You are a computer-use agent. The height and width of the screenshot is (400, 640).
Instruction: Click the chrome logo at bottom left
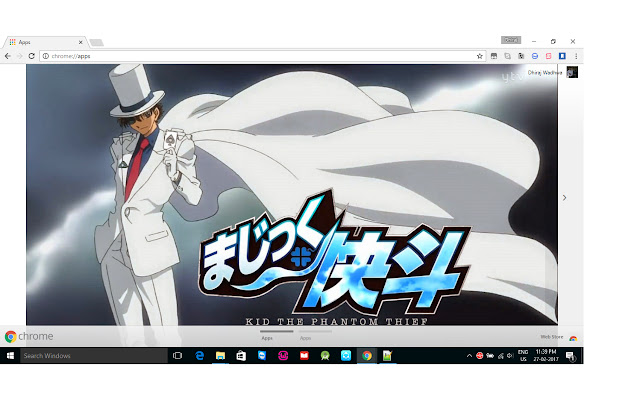pos(29,336)
